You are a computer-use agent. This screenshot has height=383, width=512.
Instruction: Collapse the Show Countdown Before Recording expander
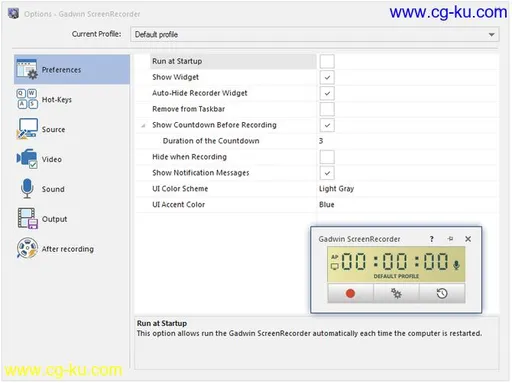(x=143, y=126)
